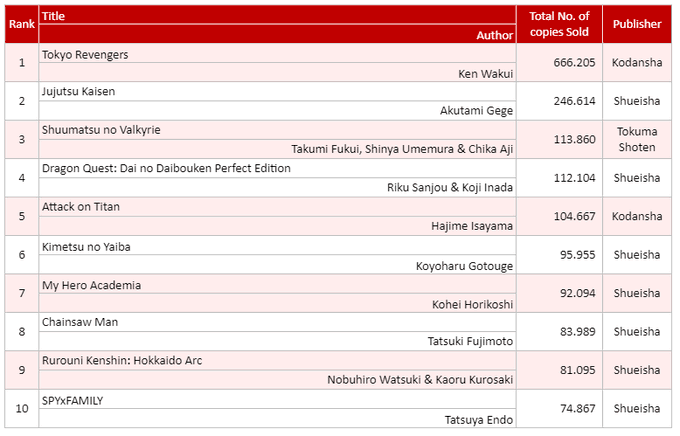This screenshot has width=680, height=436.
Task: Click Kodansha publisher in Attack on Titan row
Action: click(637, 216)
